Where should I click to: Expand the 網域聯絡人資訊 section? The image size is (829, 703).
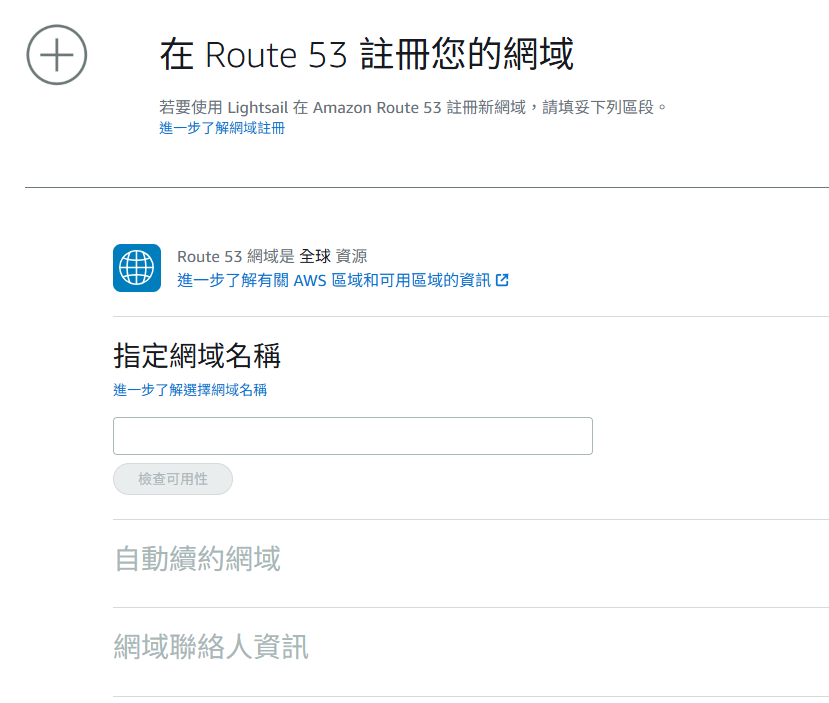tap(211, 646)
